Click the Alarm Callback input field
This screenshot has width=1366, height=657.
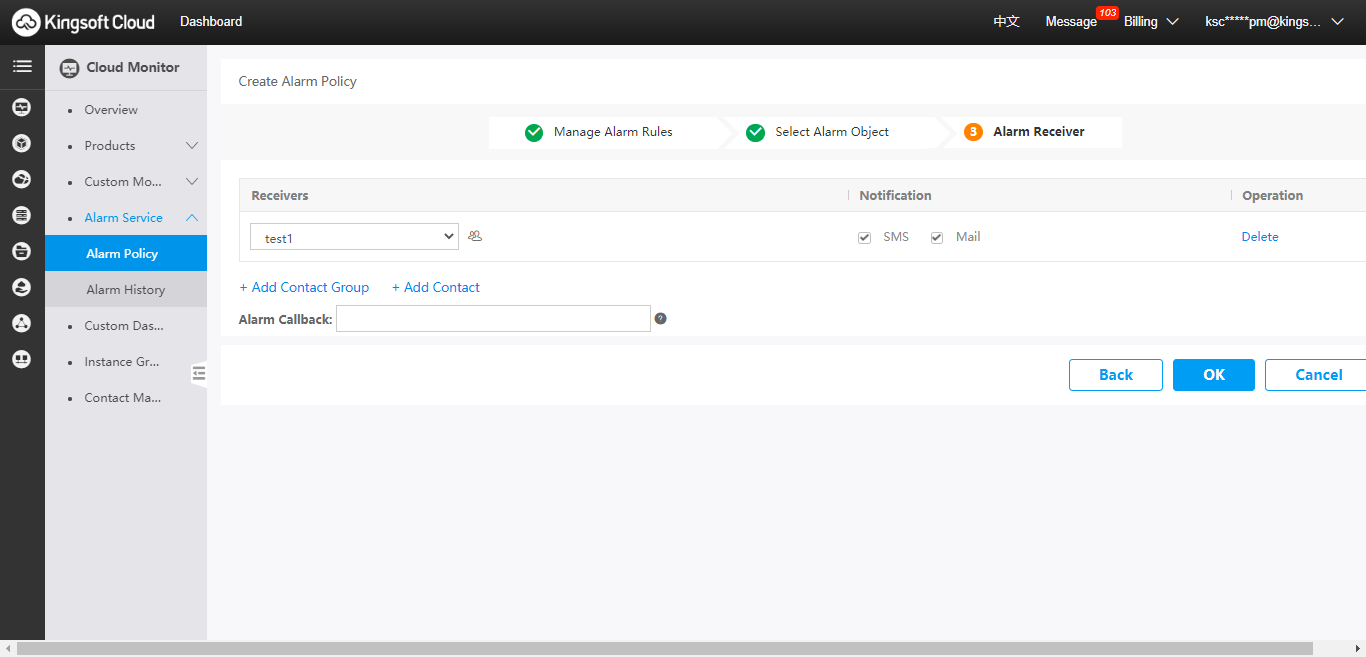[x=493, y=319]
